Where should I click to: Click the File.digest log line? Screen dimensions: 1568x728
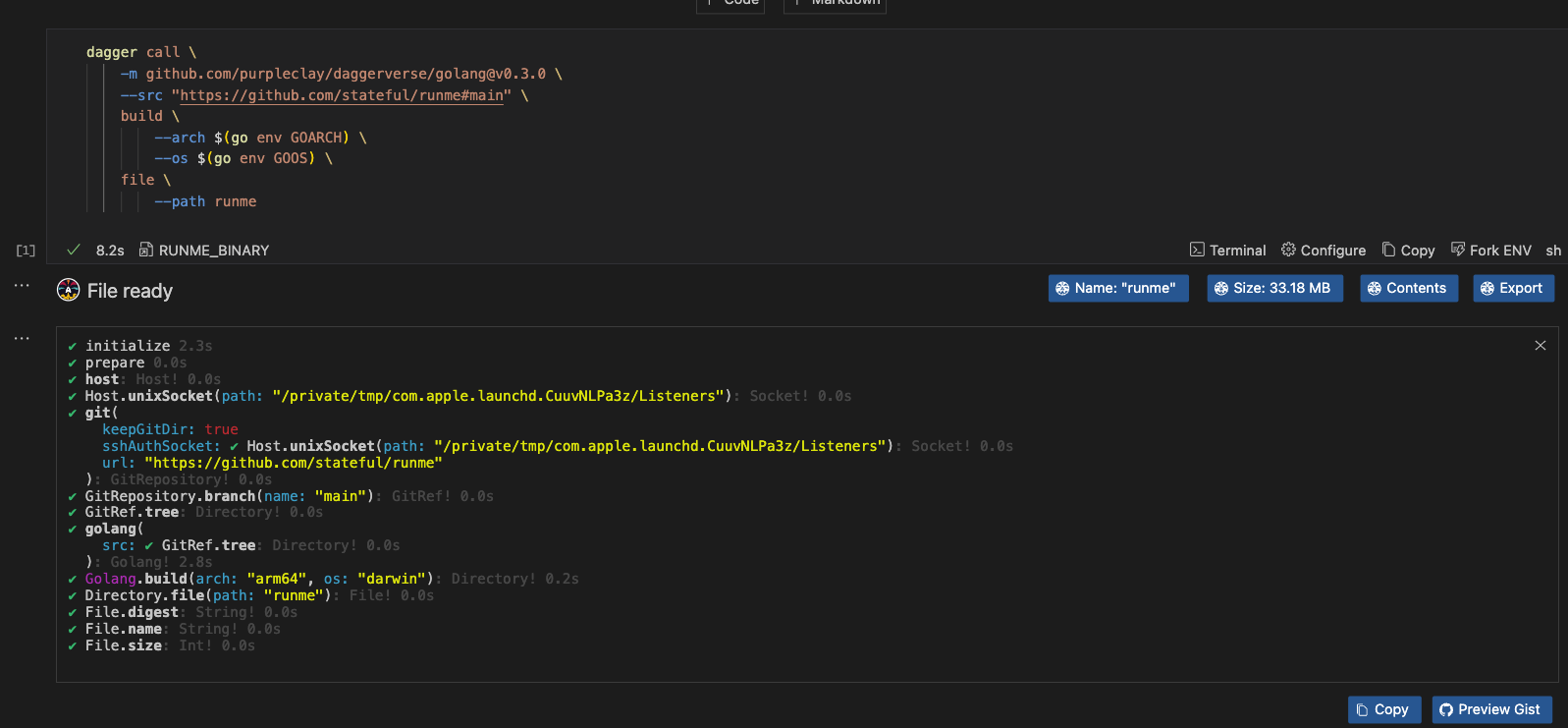click(x=183, y=612)
